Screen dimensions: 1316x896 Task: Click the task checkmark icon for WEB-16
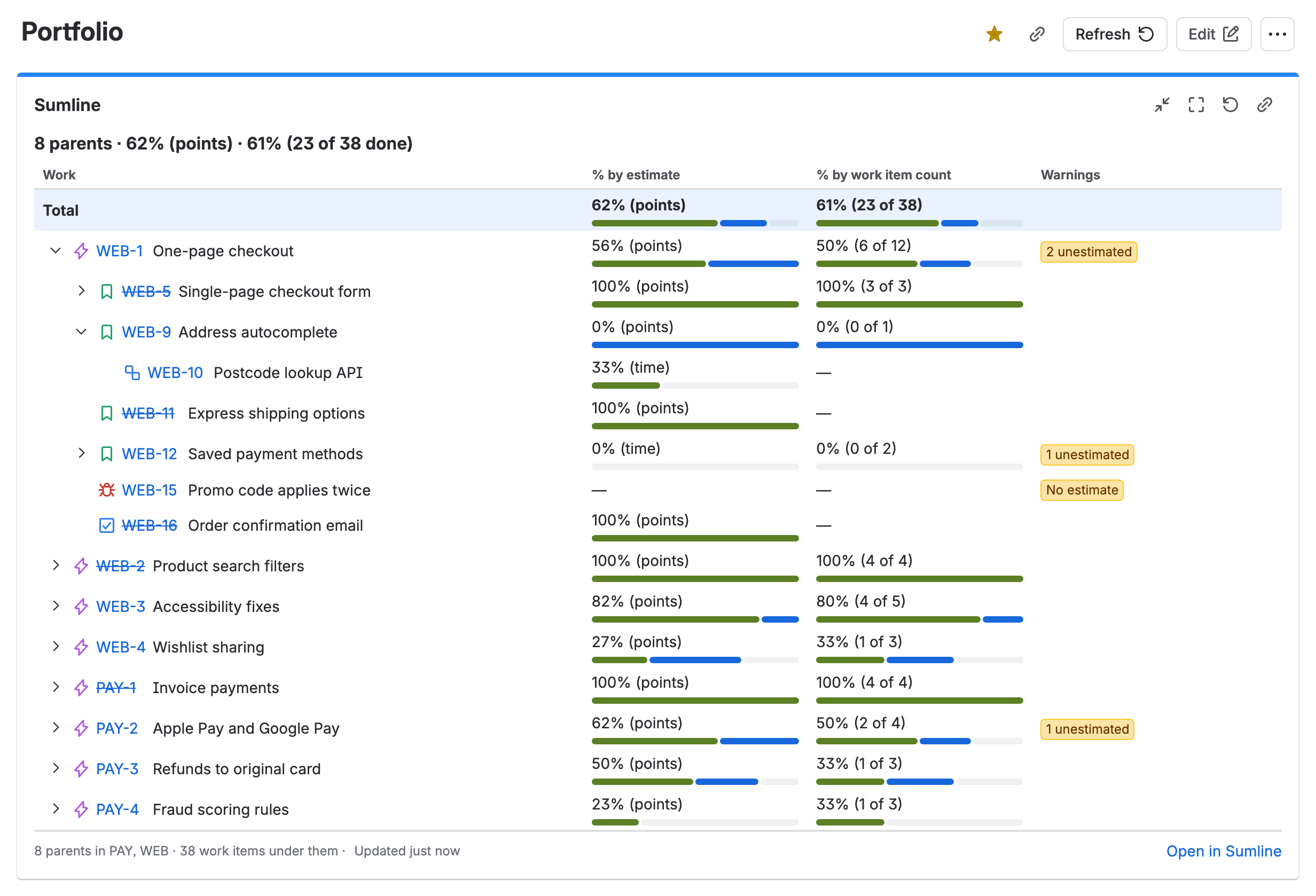coord(106,525)
